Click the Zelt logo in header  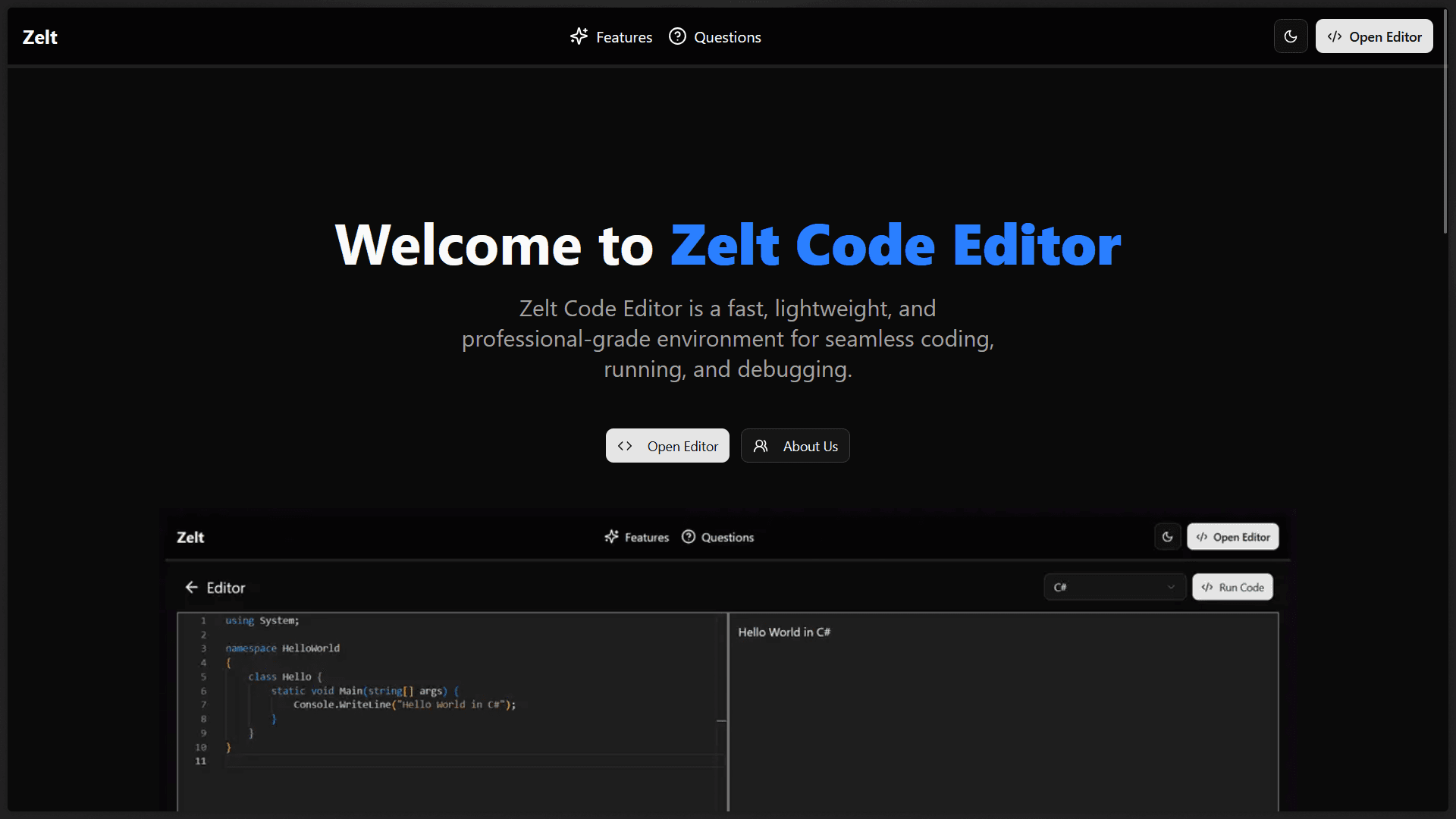tap(40, 37)
